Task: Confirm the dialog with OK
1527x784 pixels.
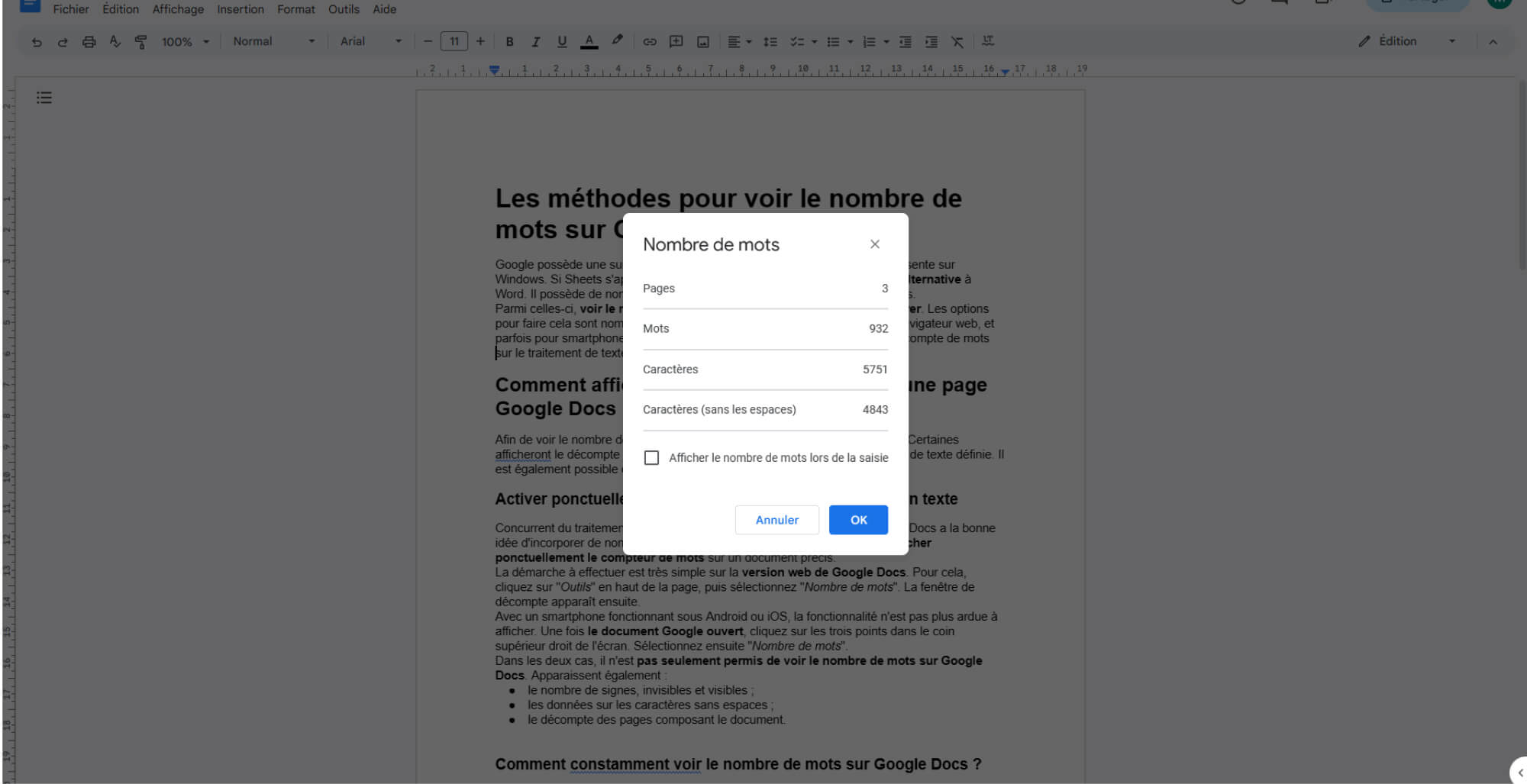Action: coord(858,520)
